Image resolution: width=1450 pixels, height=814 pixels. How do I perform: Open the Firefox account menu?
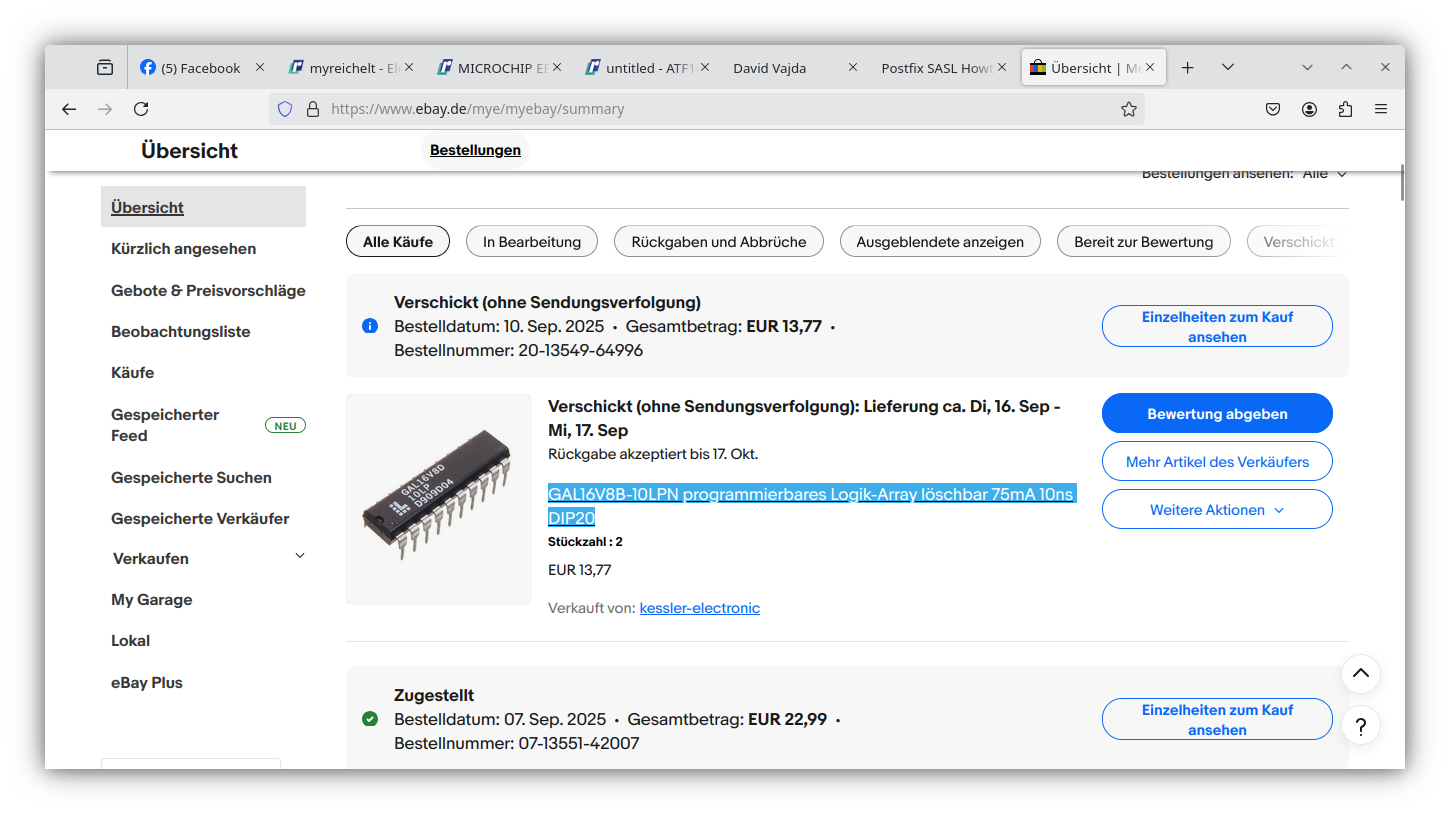1309,109
